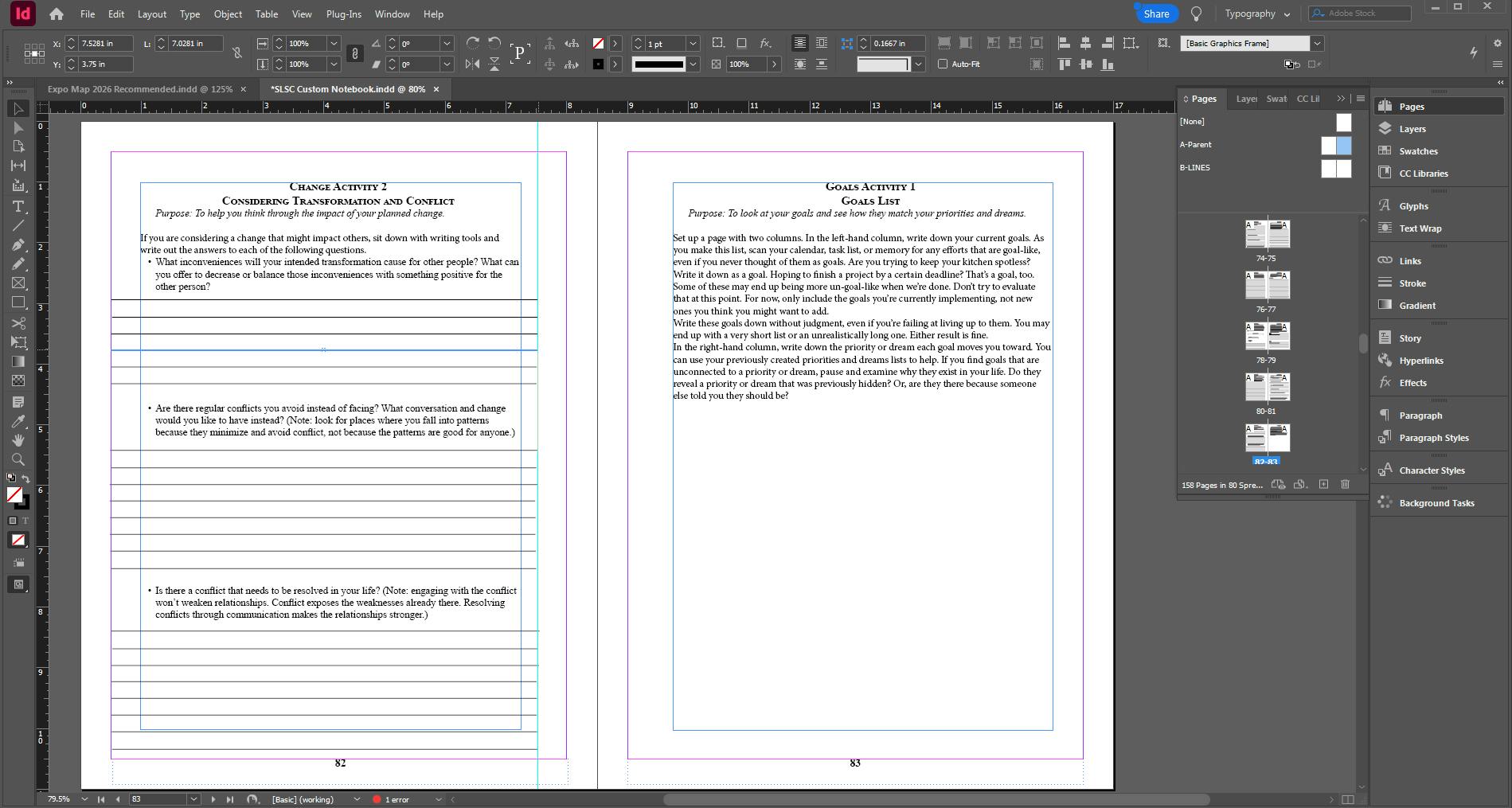Click the Share button
This screenshot has width=1512, height=808.
[1156, 14]
